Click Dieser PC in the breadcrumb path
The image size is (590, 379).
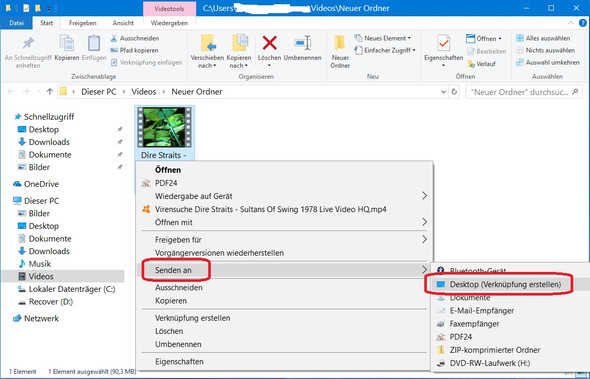pyautogui.click(x=99, y=92)
